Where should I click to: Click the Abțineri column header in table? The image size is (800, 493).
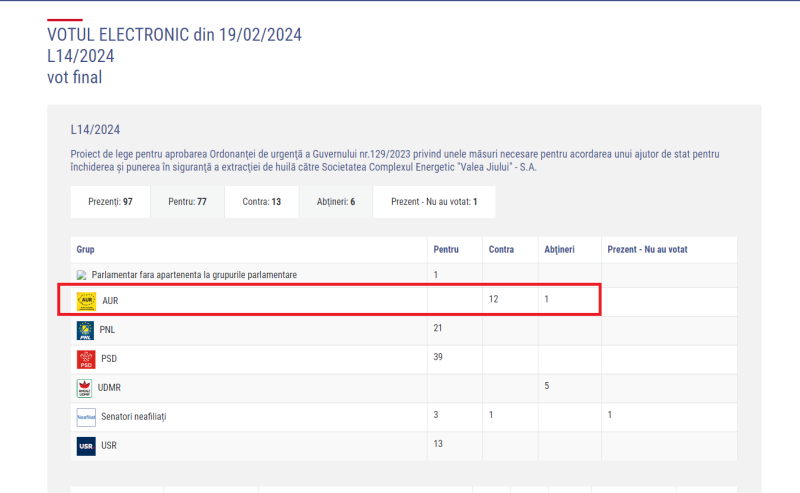click(558, 249)
